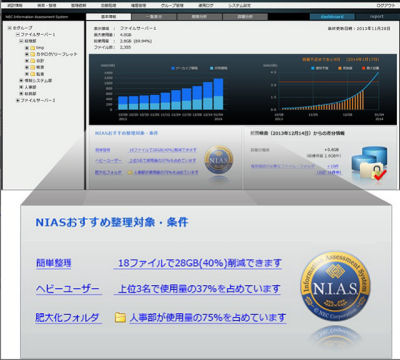The width and height of the screenshot is (400, 360).
Task: Click the database and locked folder icon
Action: (370, 164)
